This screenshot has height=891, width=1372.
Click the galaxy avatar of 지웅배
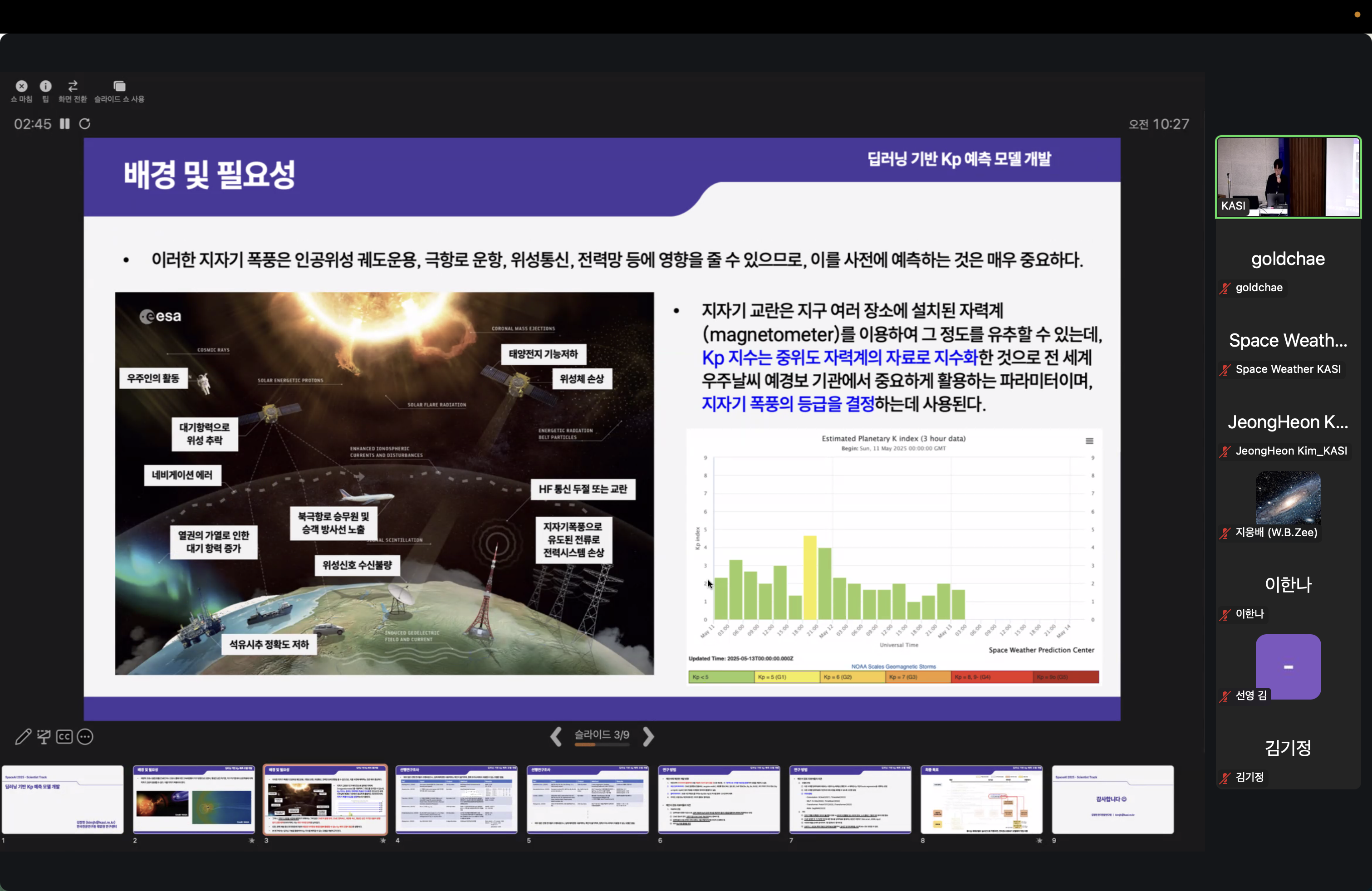coord(1289,498)
